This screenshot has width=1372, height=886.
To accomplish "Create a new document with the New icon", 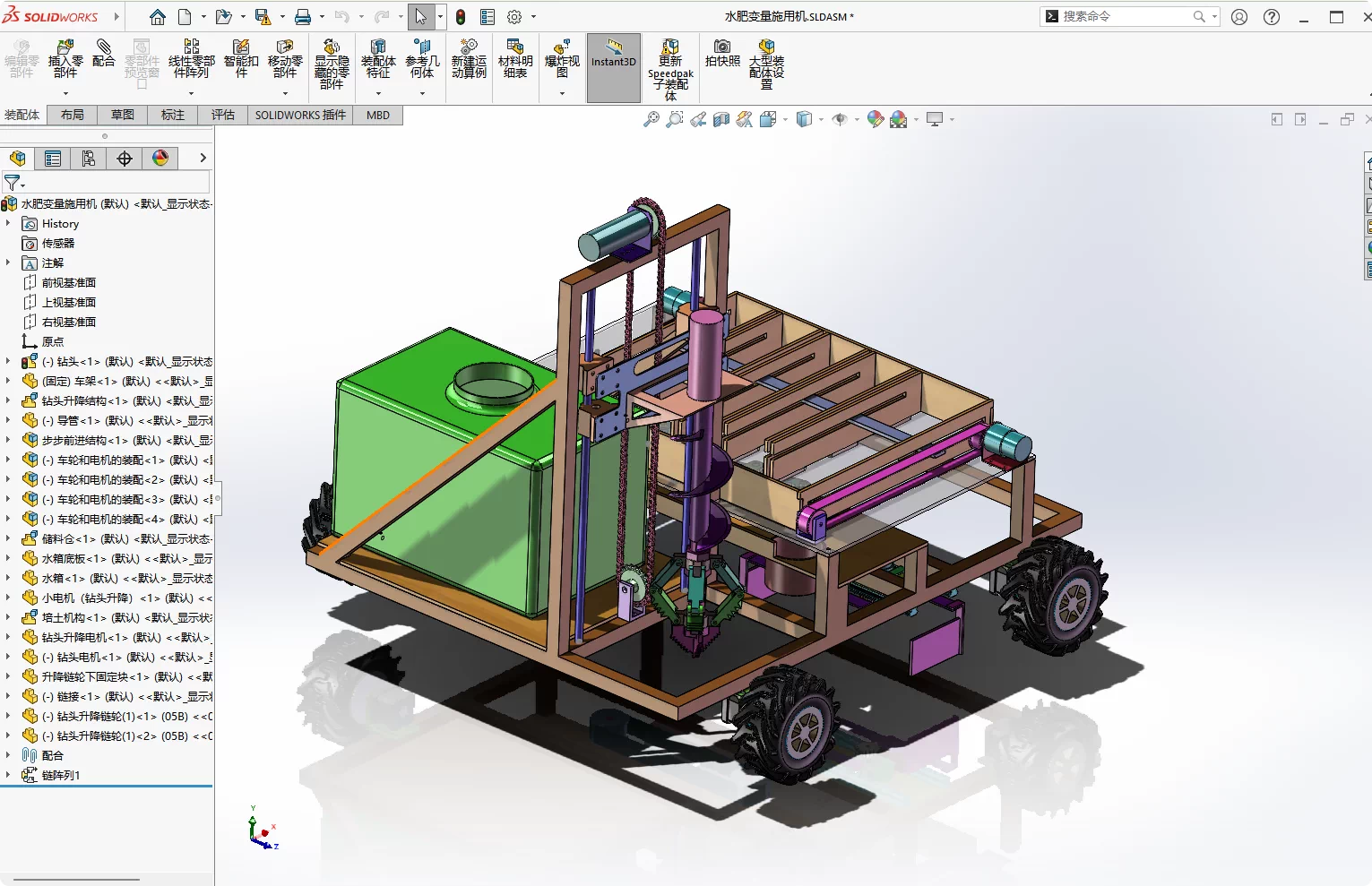I will [x=185, y=17].
